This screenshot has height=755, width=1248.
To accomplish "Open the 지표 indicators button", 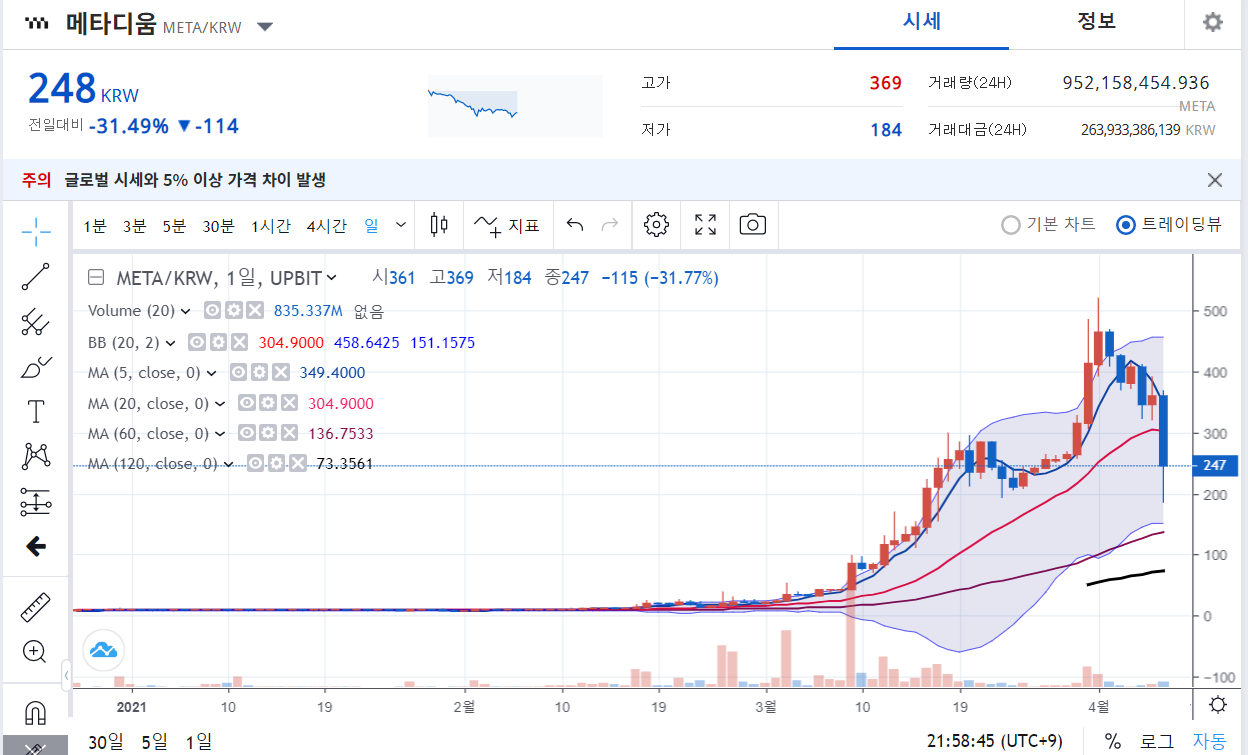I will tap(506, 225).
